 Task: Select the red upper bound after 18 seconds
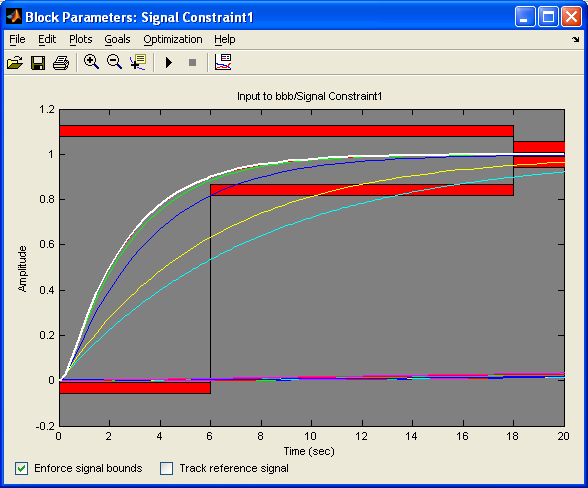coord(539,147)
